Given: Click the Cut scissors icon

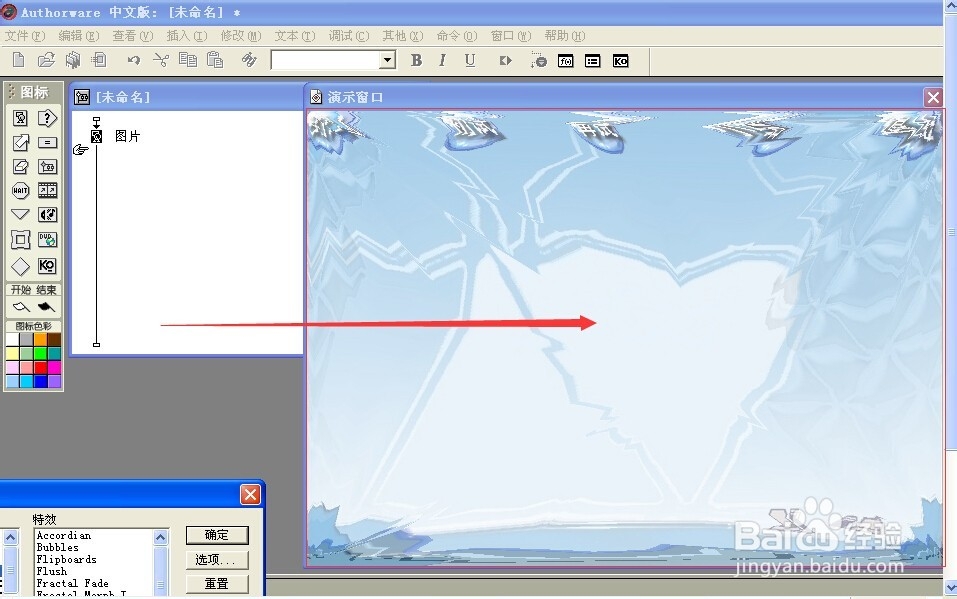Looking at the screenshot, I should coord(161,60).
